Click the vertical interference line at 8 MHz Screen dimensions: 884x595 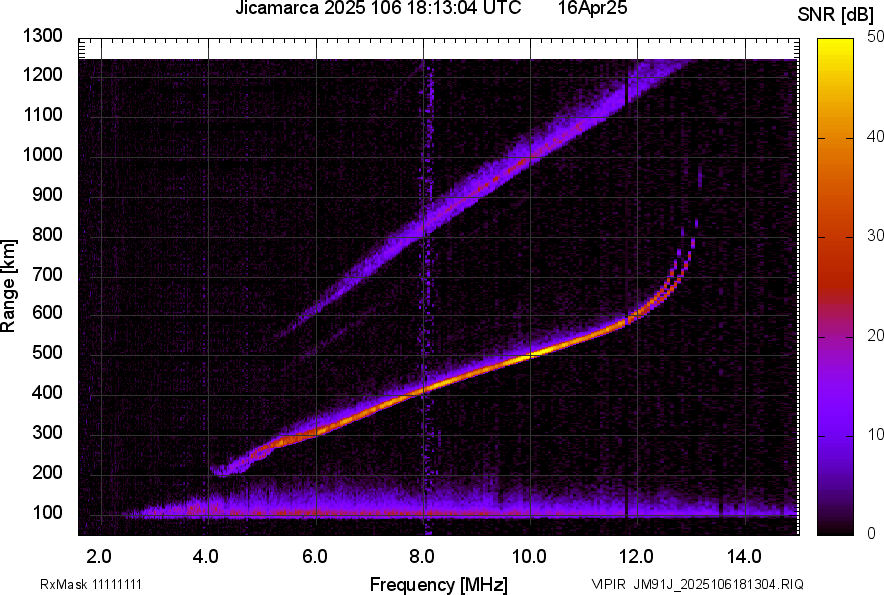428,296
